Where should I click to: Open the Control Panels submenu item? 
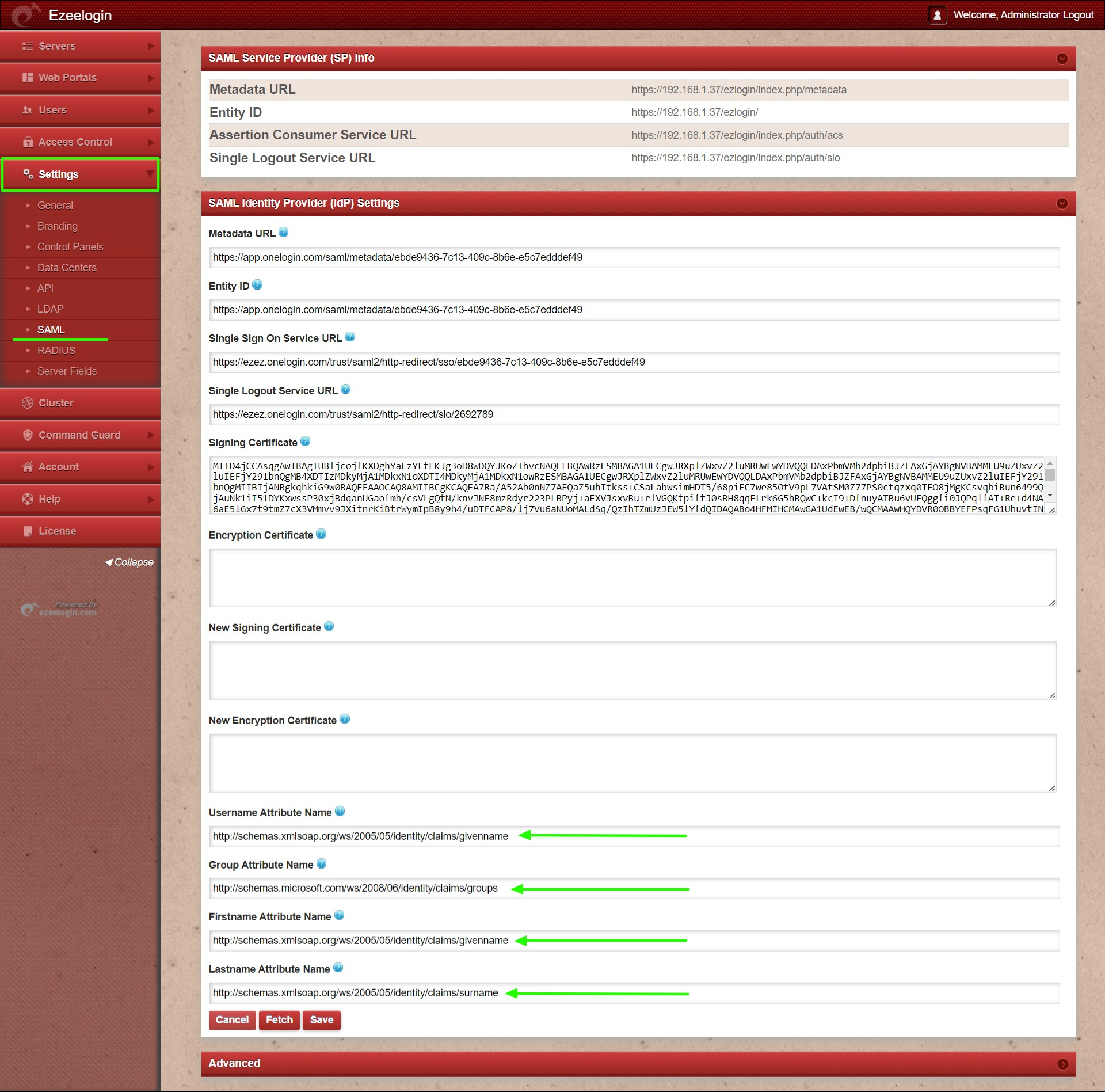point(70,247)
